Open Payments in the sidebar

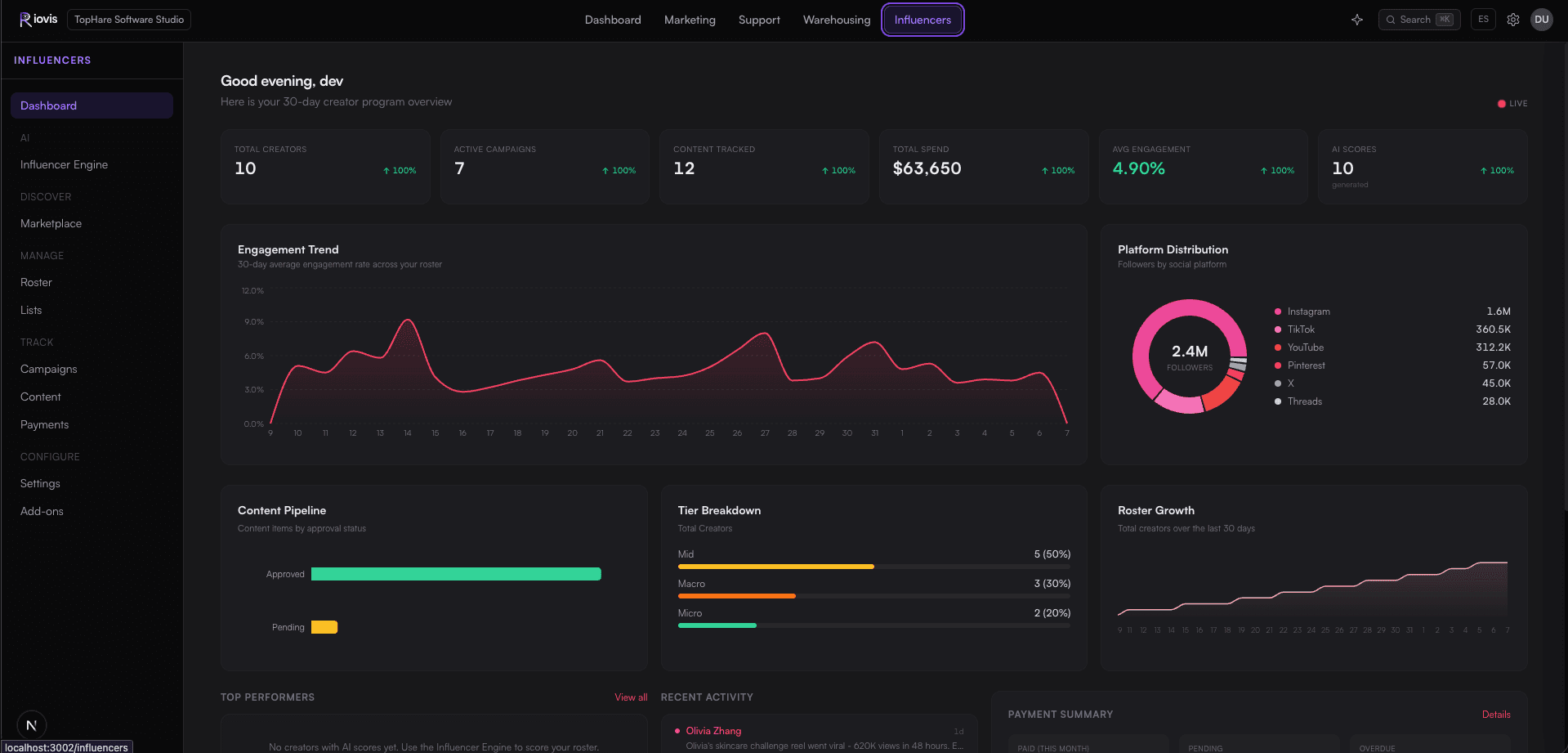pyautogui.click(x=92, y=424)
